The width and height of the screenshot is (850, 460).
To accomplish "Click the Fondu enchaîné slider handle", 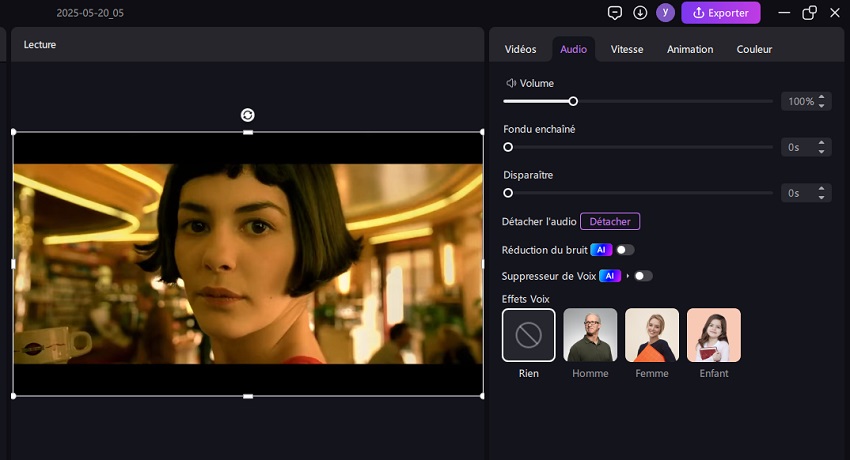I will [x=508, y=147].
